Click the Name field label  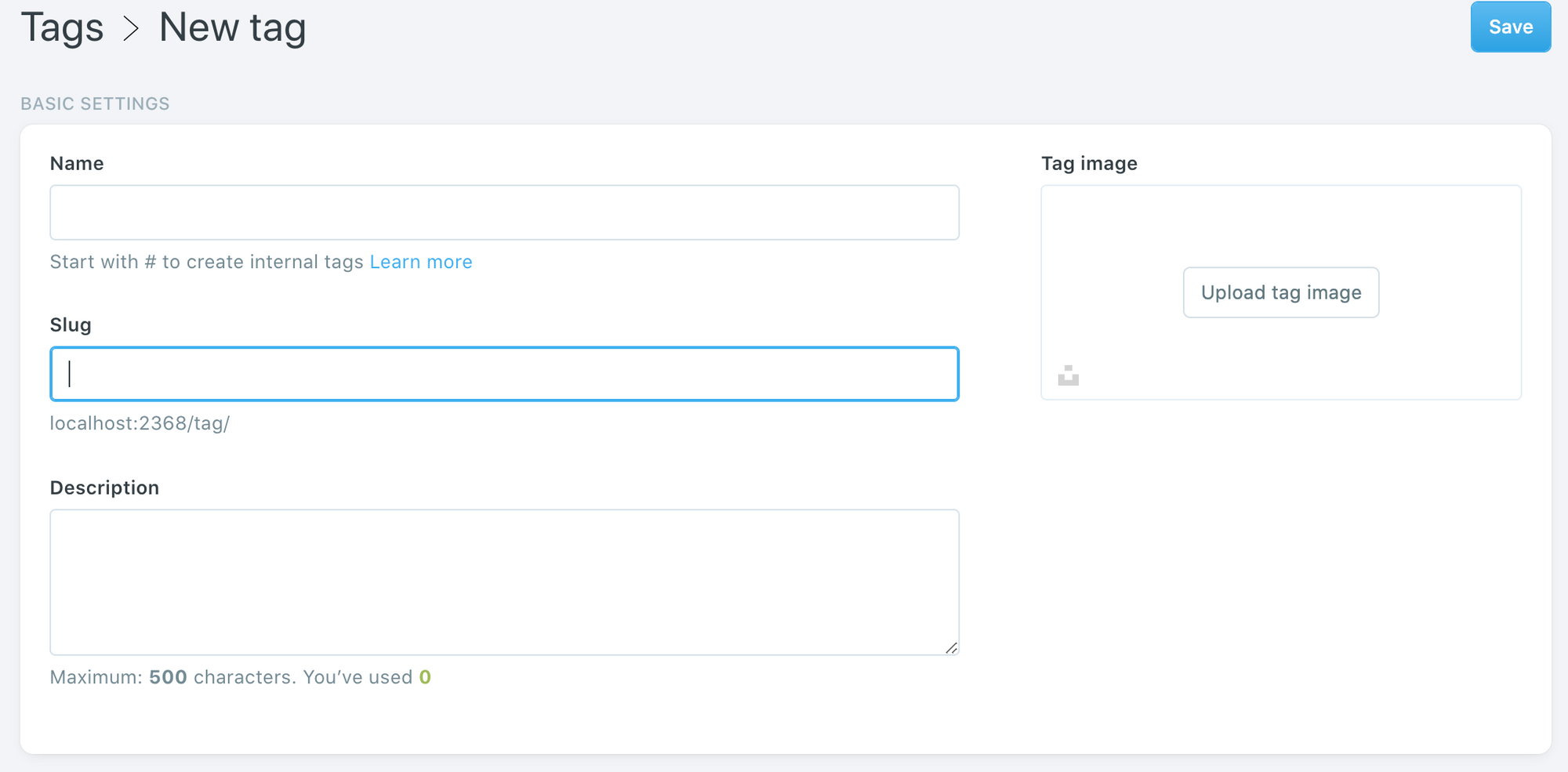pyautogui.click(x=77, y=163)
